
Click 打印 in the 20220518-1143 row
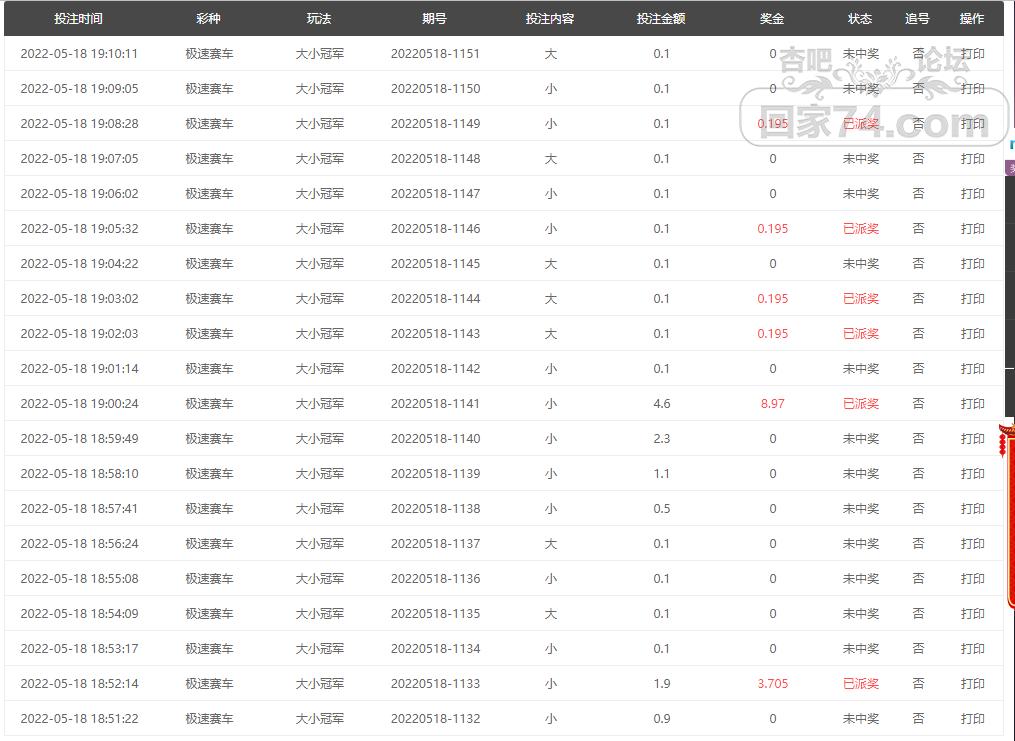click(x=972, y=333)
